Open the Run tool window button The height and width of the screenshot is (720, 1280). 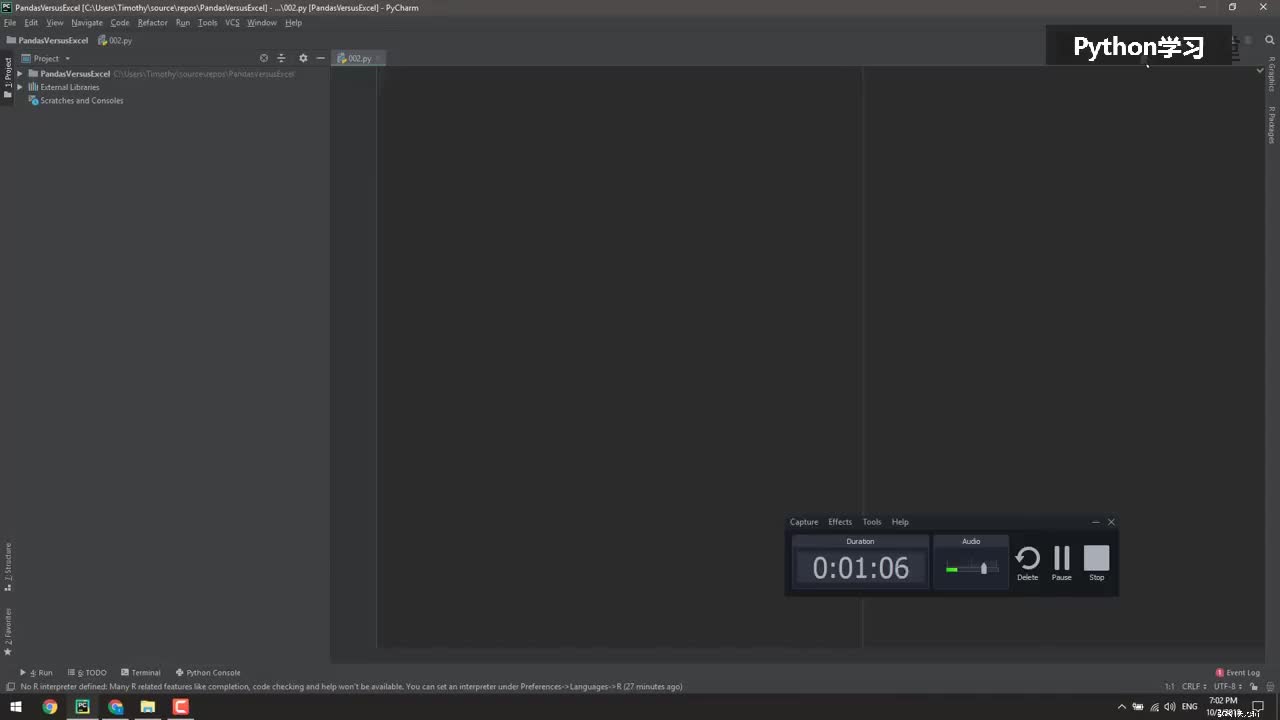(36, 673)
